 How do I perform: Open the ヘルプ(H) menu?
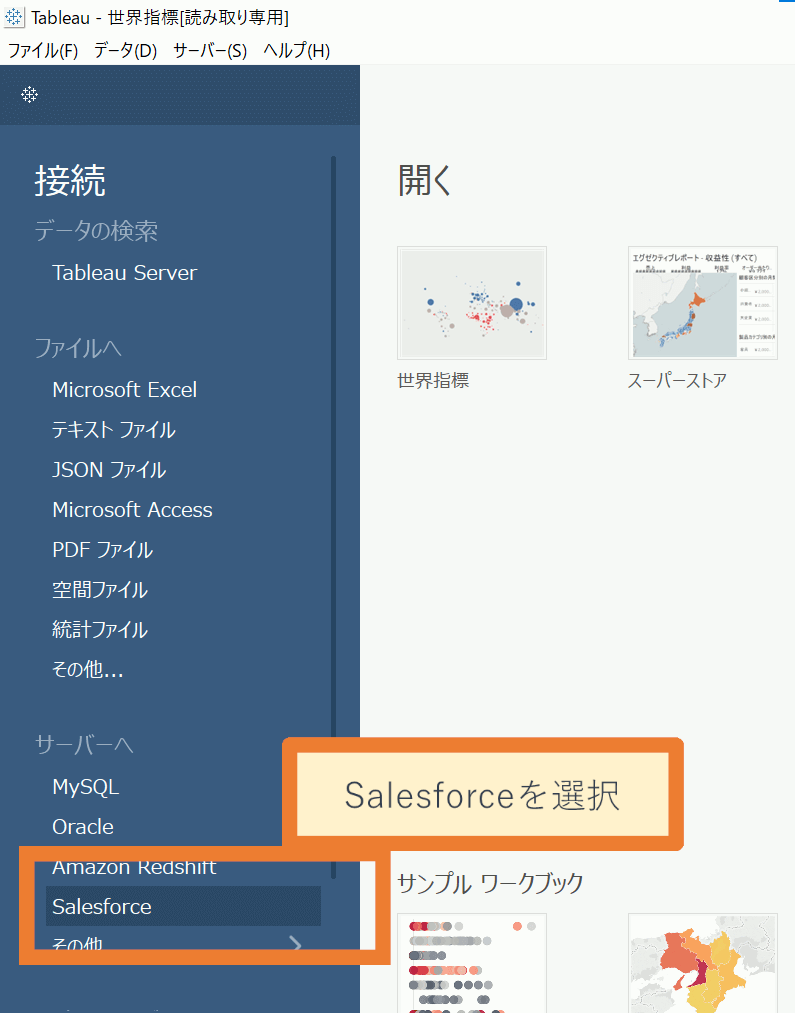coord(296,50)
